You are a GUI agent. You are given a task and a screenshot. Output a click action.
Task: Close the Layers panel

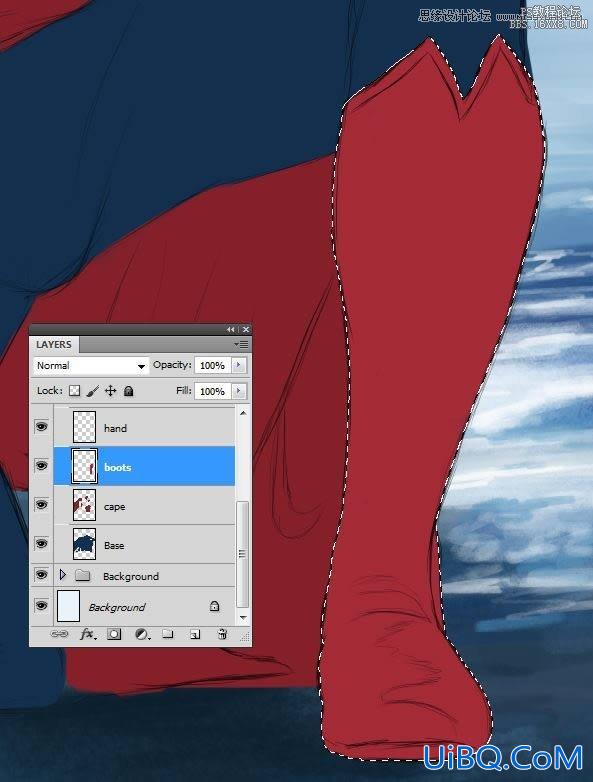(x=246, y=330)
